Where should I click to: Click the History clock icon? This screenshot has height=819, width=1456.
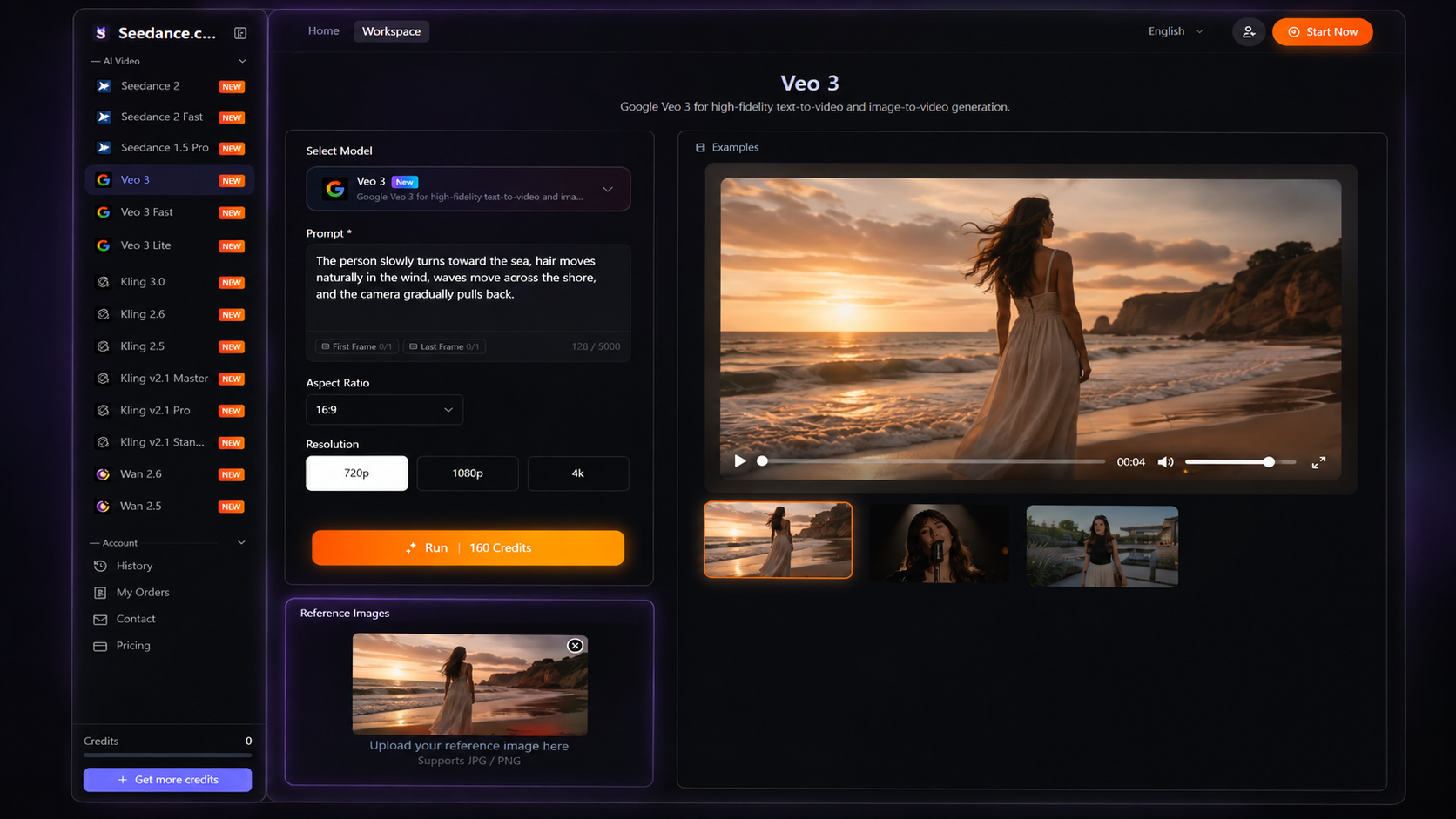[x=100, y=566]
